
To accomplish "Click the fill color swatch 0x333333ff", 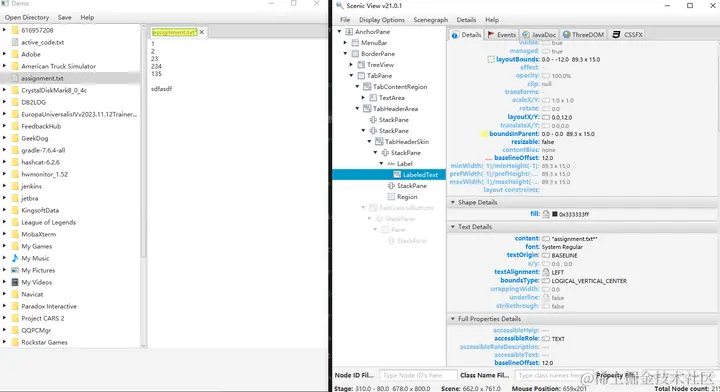I will [x=554, y=214].
